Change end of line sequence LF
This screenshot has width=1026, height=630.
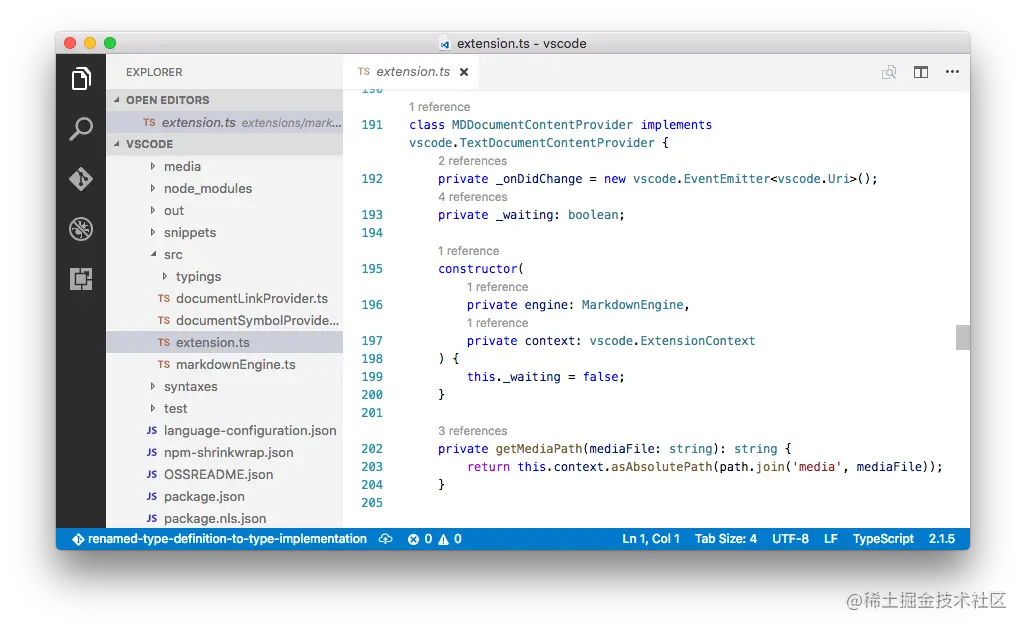pyautogui.click(x=830, y=539)
